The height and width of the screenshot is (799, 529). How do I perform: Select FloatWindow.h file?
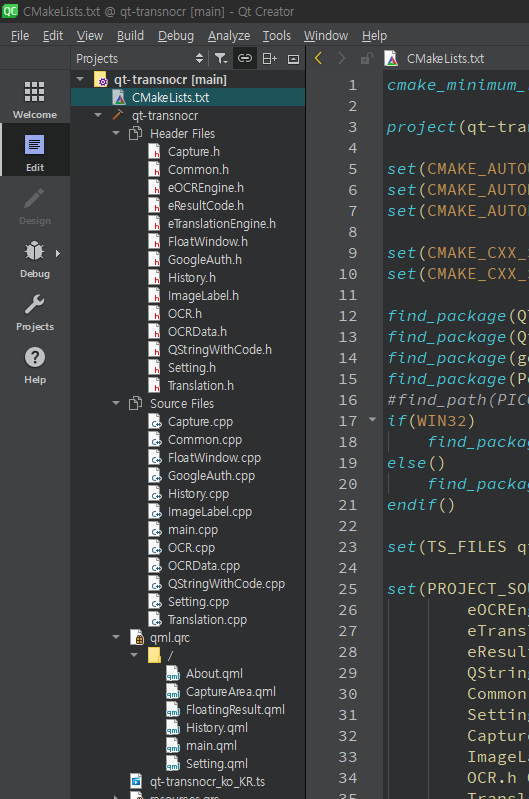208,242
